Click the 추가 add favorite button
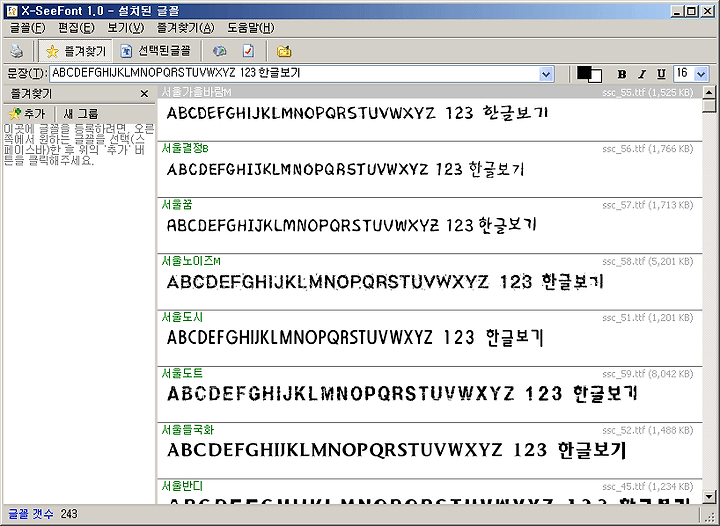 click(x=27, y=113)
